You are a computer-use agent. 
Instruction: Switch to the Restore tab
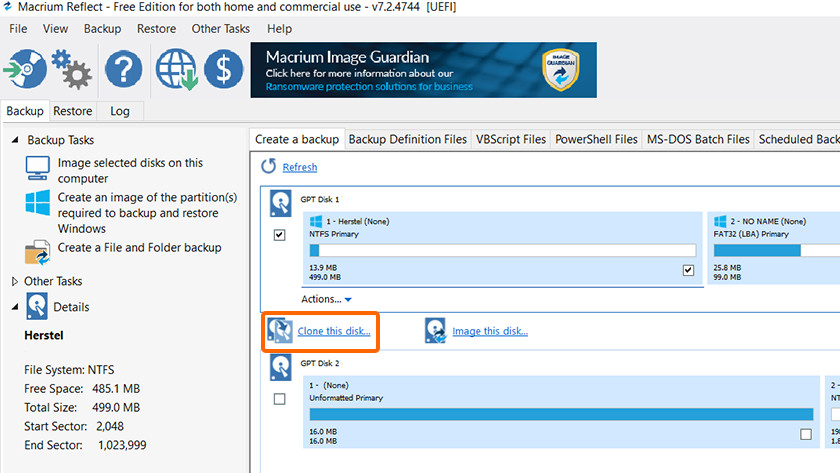pyautogui.click(x=72, y=111)
